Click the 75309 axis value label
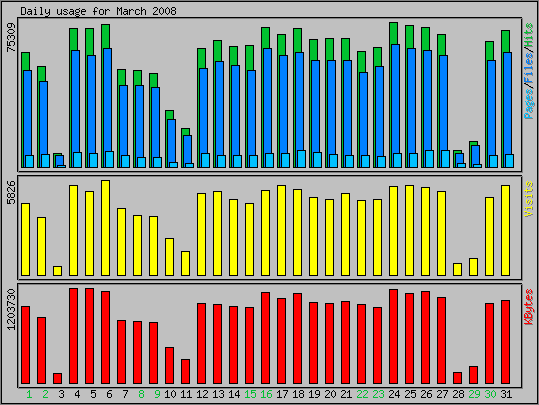 click(11, 38)
